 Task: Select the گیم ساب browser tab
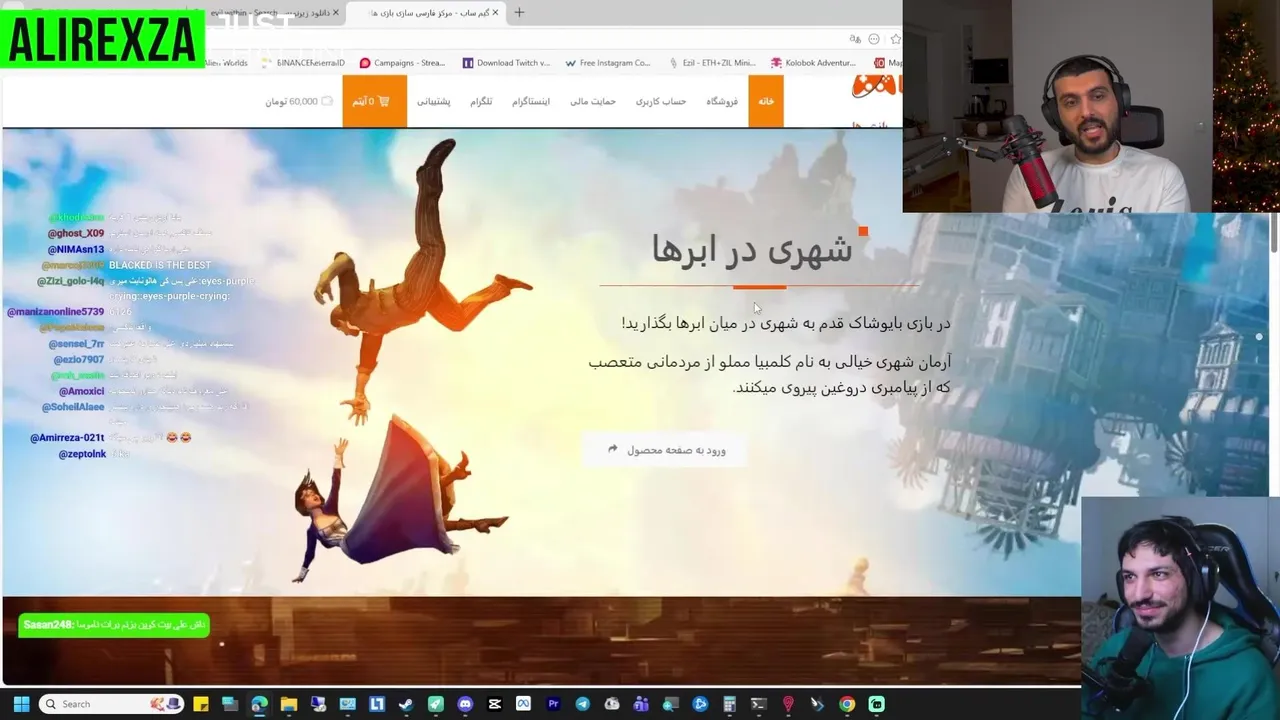point(425,13)
